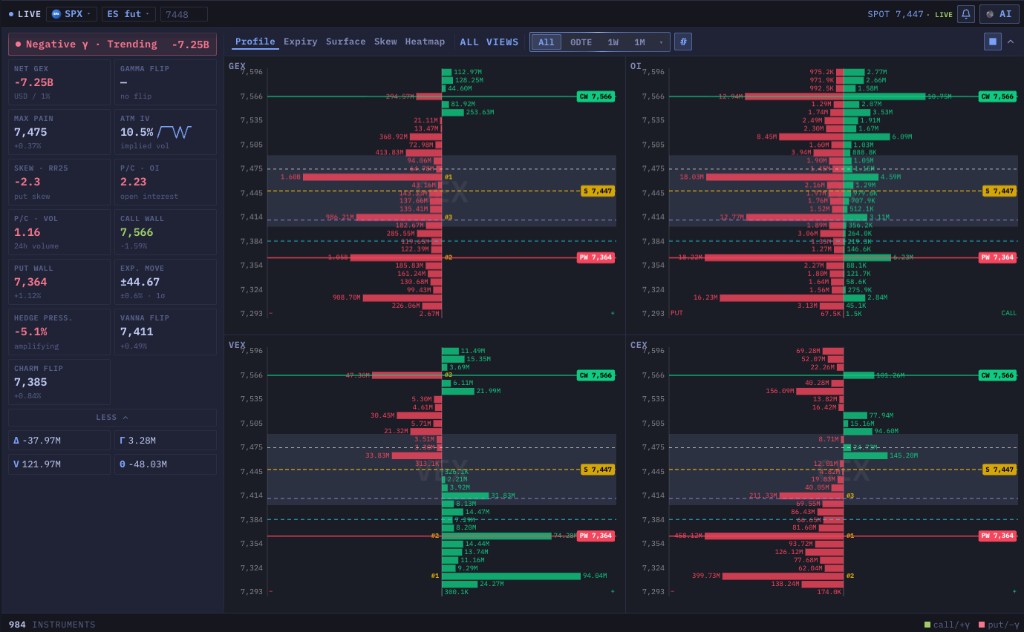The width and height of the screenshot is (1024, 632).
Task: Open the SPX symbol dropdown
Action: pos(72,14)
